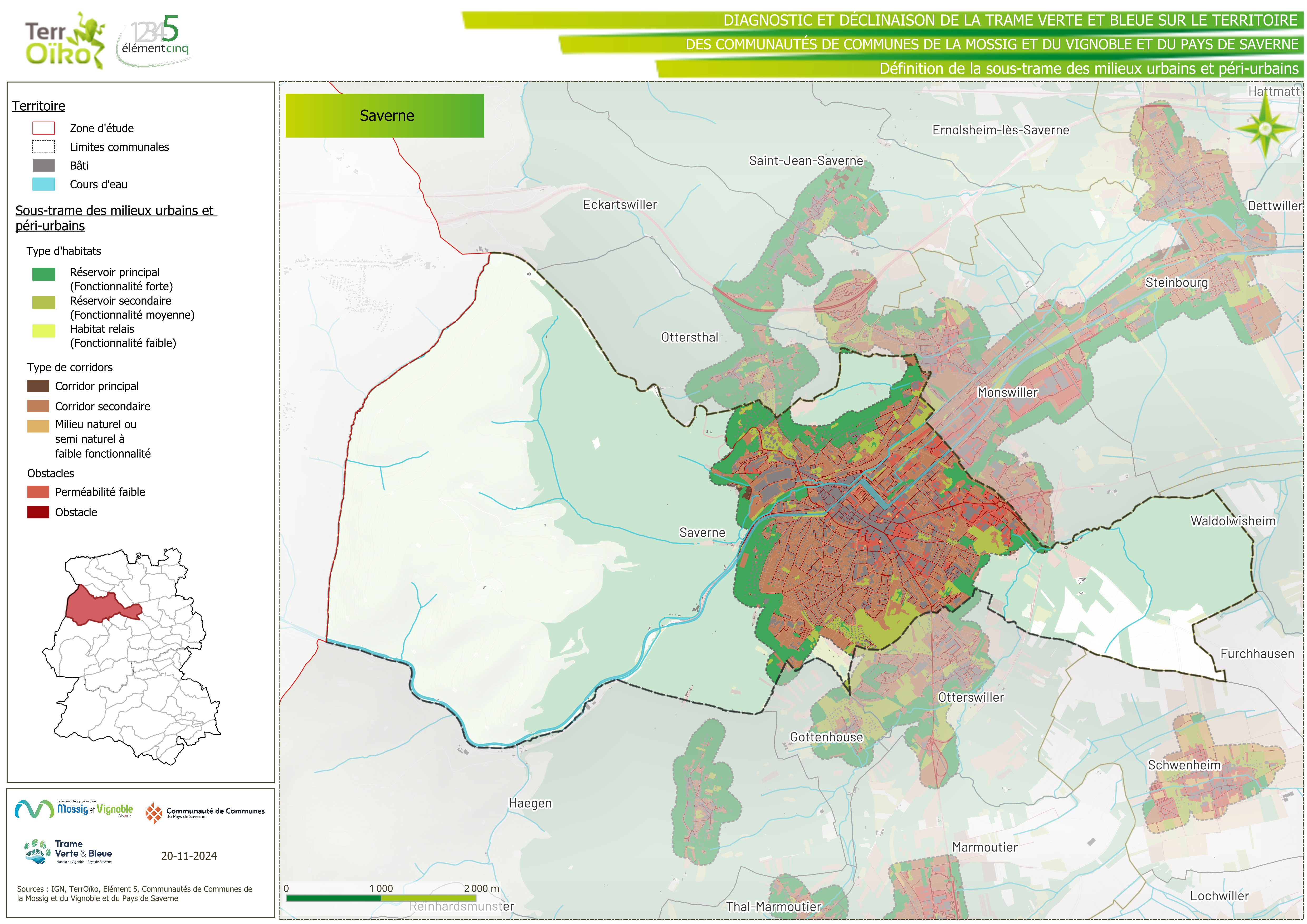Click the dark red Obstacle legend swatch
1307x924 pixels.
click(38, 512)
